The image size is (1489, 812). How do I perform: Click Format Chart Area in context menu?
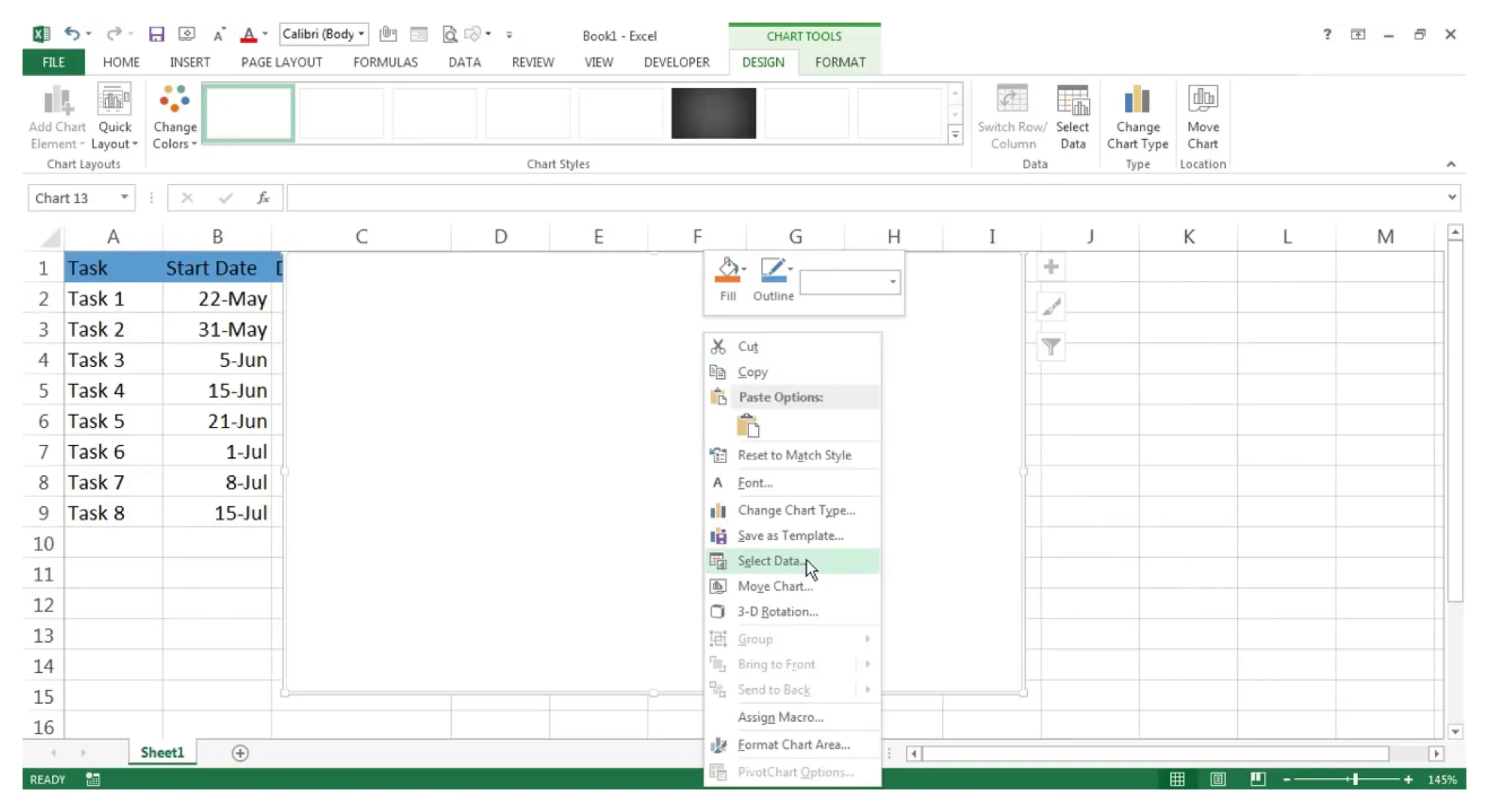[x=793, y=744]
